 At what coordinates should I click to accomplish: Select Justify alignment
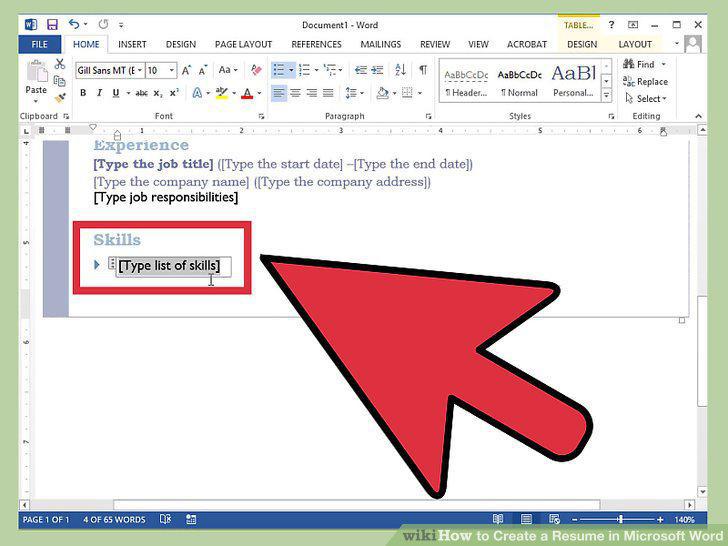point(328,93)
